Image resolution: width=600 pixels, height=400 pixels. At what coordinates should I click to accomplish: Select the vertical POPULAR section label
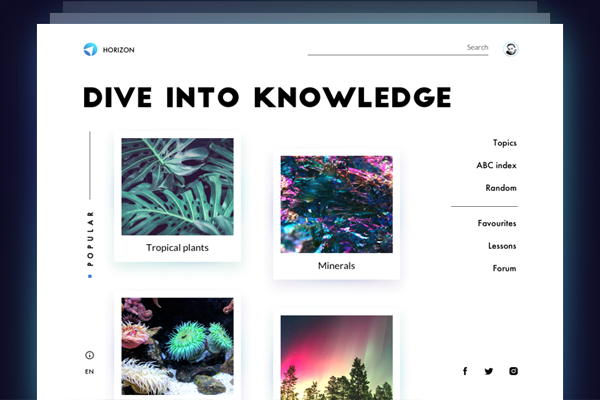pos(90,238)
